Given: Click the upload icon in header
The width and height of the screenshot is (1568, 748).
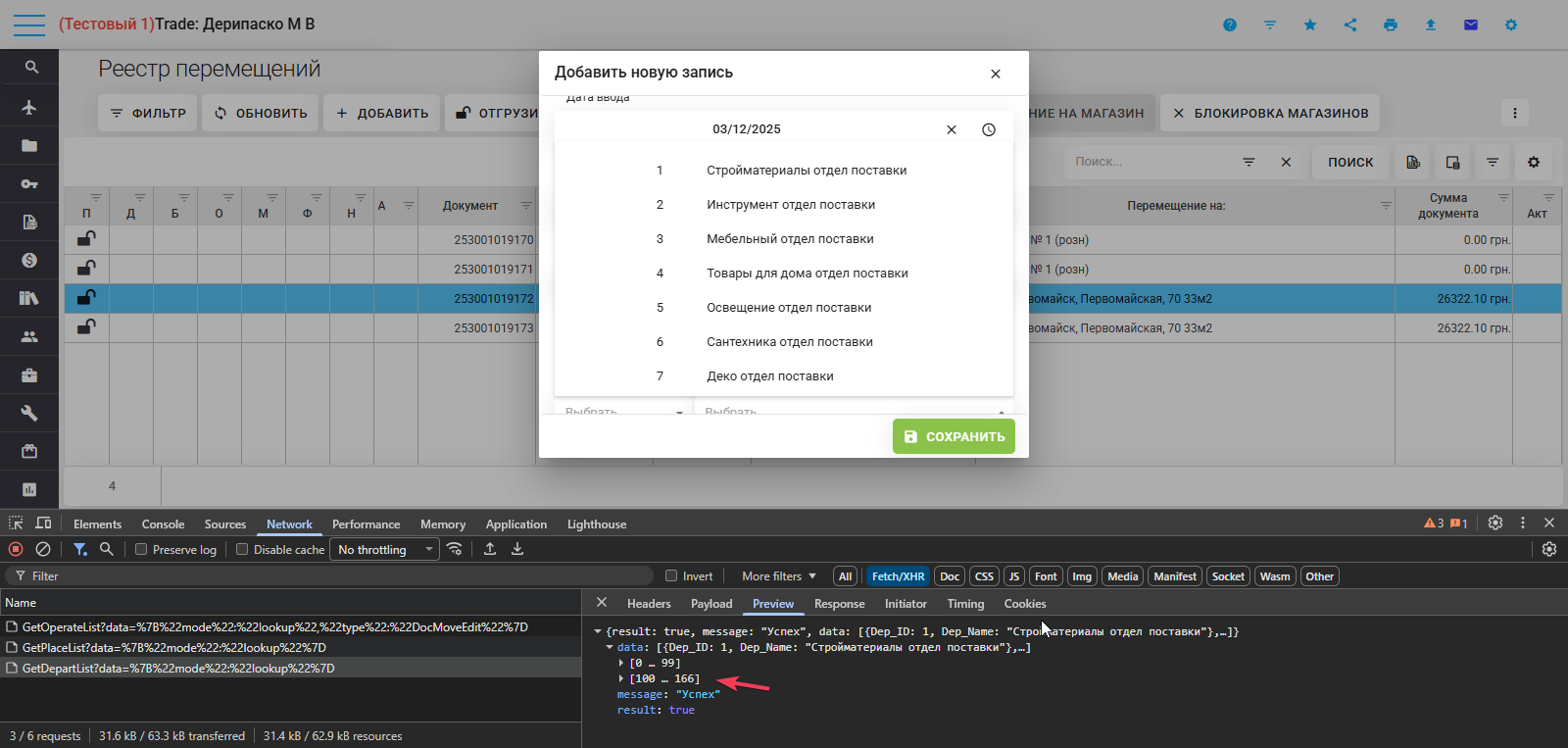Looking at the screenshot, I should pos(1431,25).
